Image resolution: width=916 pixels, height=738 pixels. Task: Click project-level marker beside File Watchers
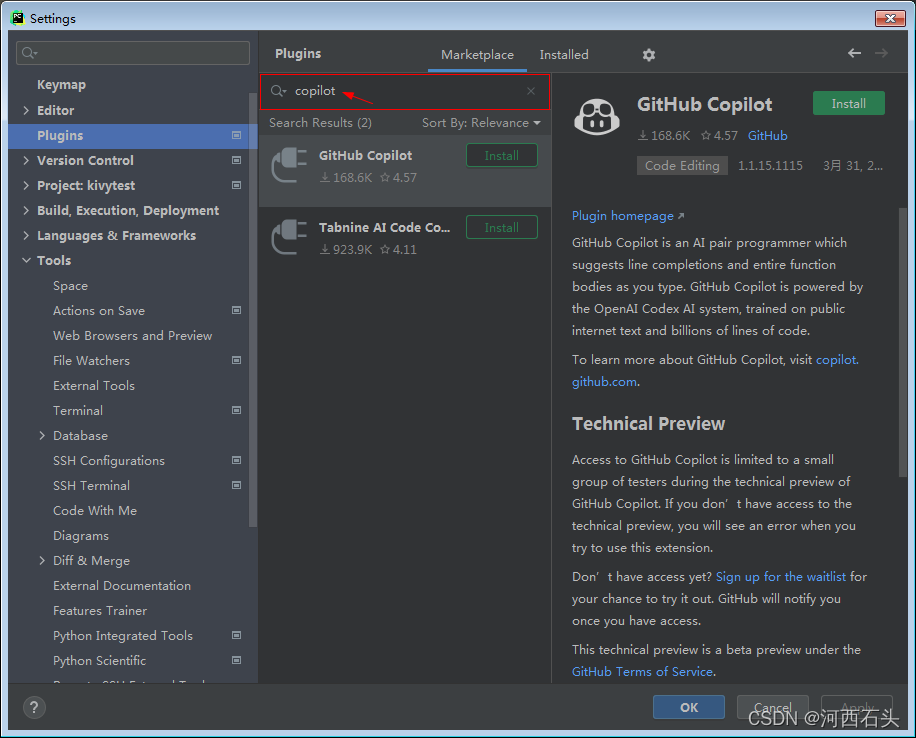(x=237, y=361)
